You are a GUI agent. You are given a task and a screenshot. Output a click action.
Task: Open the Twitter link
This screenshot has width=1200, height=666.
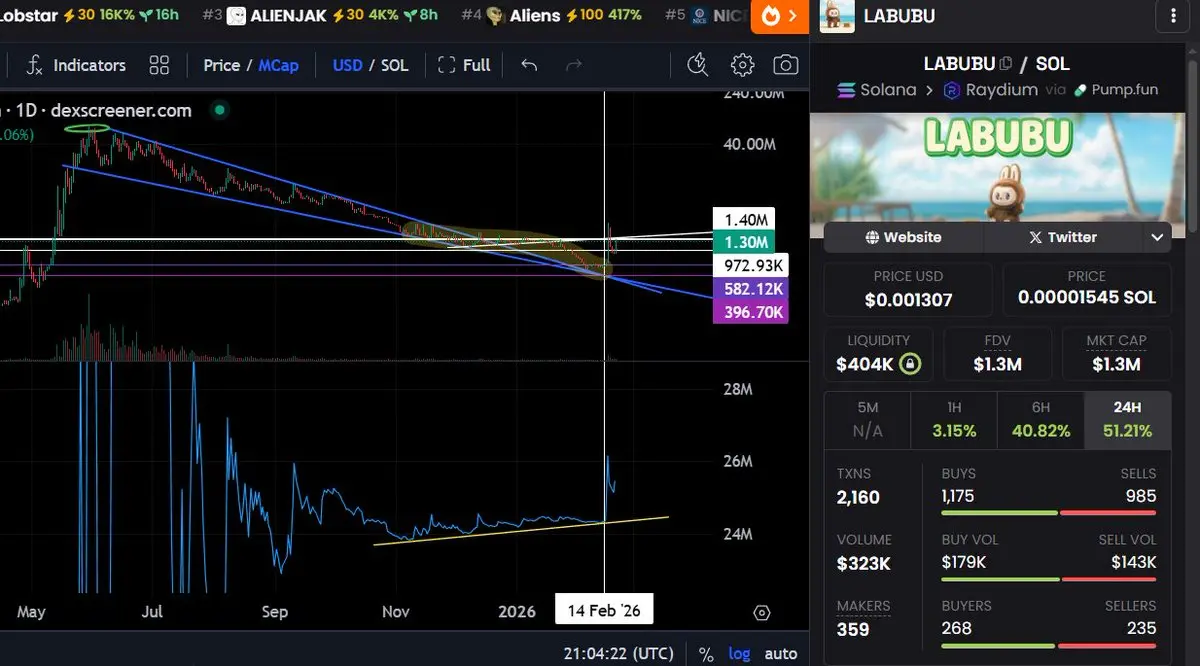point(1063,237)
